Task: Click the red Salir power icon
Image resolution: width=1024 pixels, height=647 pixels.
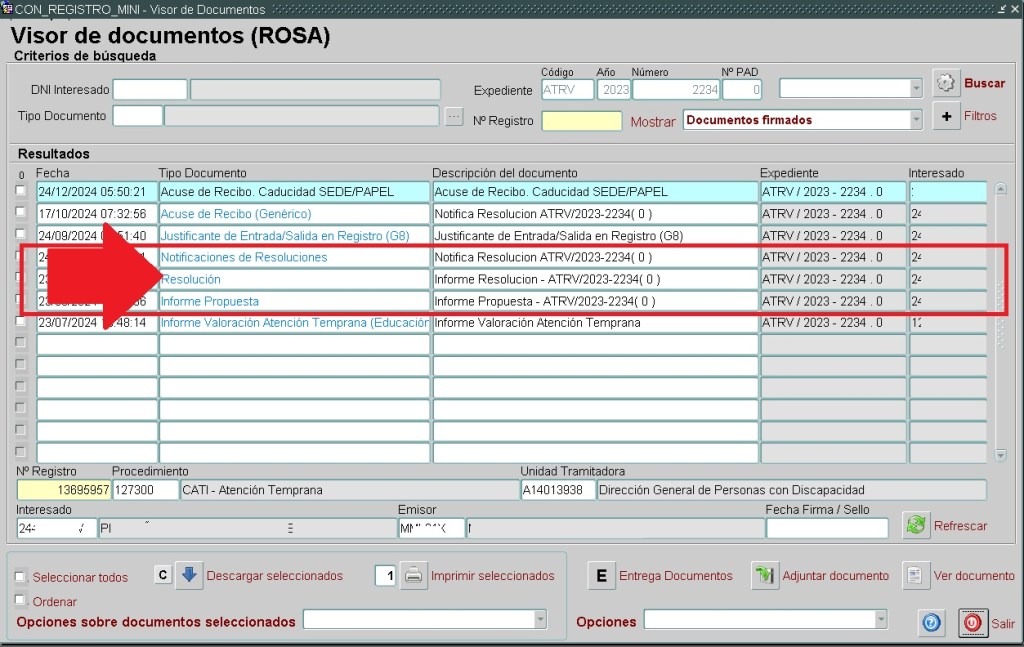Action: tap(972, 623)
